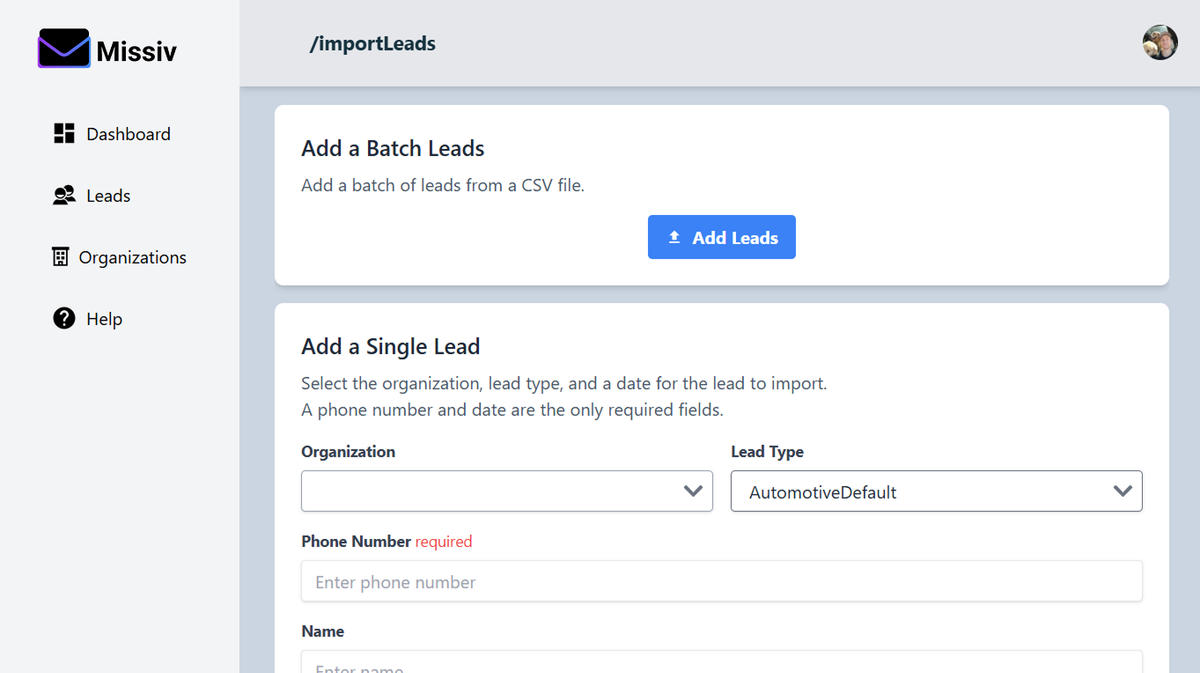The width and height of the screenshot is (1200, 673).
Task: Click the chevron arrow on Lead Type dropdown
Action: pos(1122,491)
